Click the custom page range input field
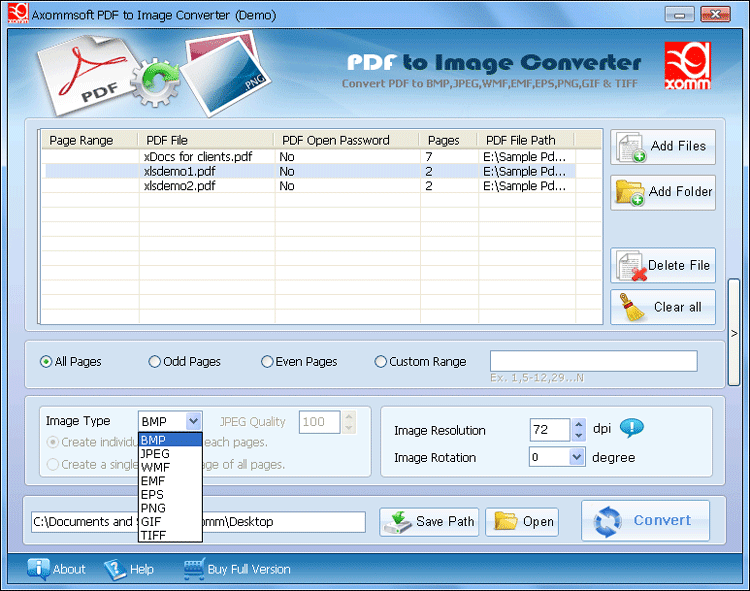 pyautogui.click(x=594, y=361)
